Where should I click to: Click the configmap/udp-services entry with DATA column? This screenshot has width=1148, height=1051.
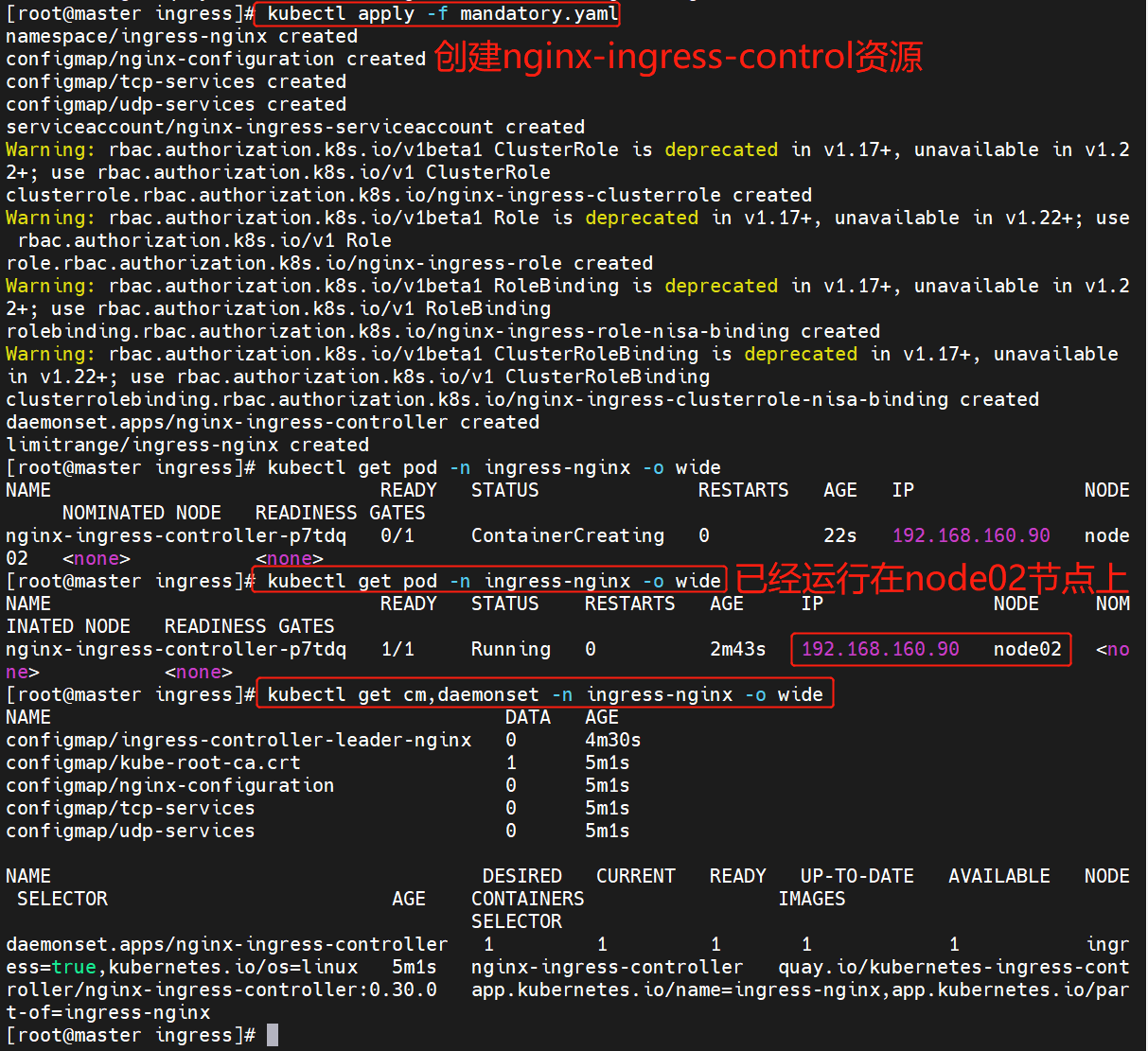pos(131,831)
